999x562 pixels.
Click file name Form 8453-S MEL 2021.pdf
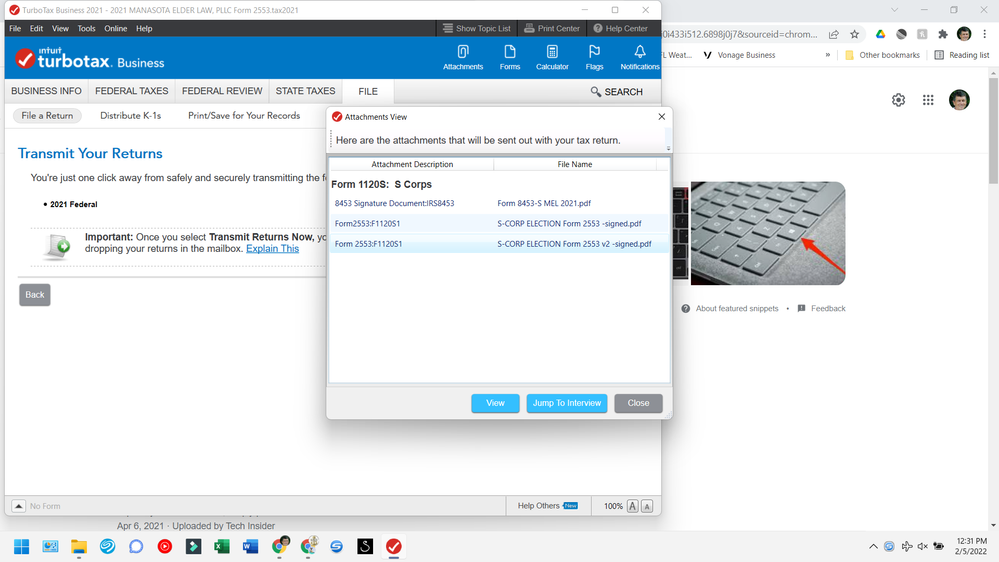(544, 203)
